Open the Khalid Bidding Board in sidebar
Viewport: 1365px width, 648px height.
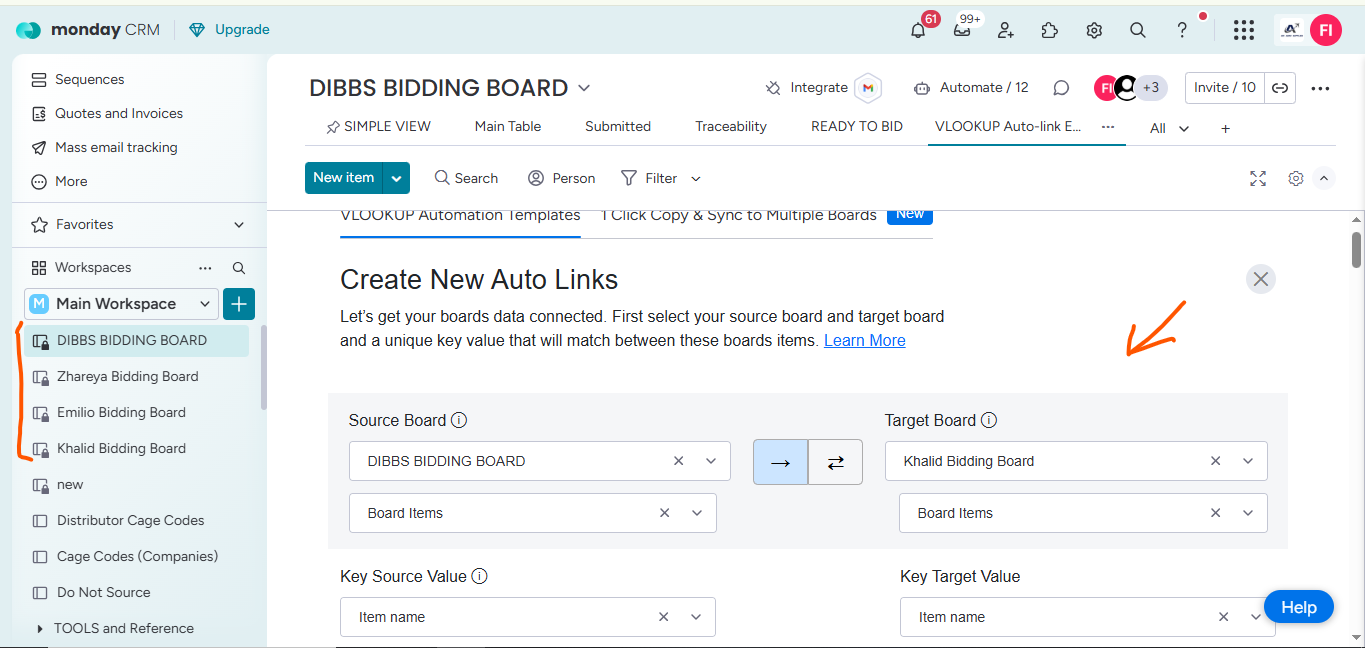pyautogui.click(x=121, y=448)
